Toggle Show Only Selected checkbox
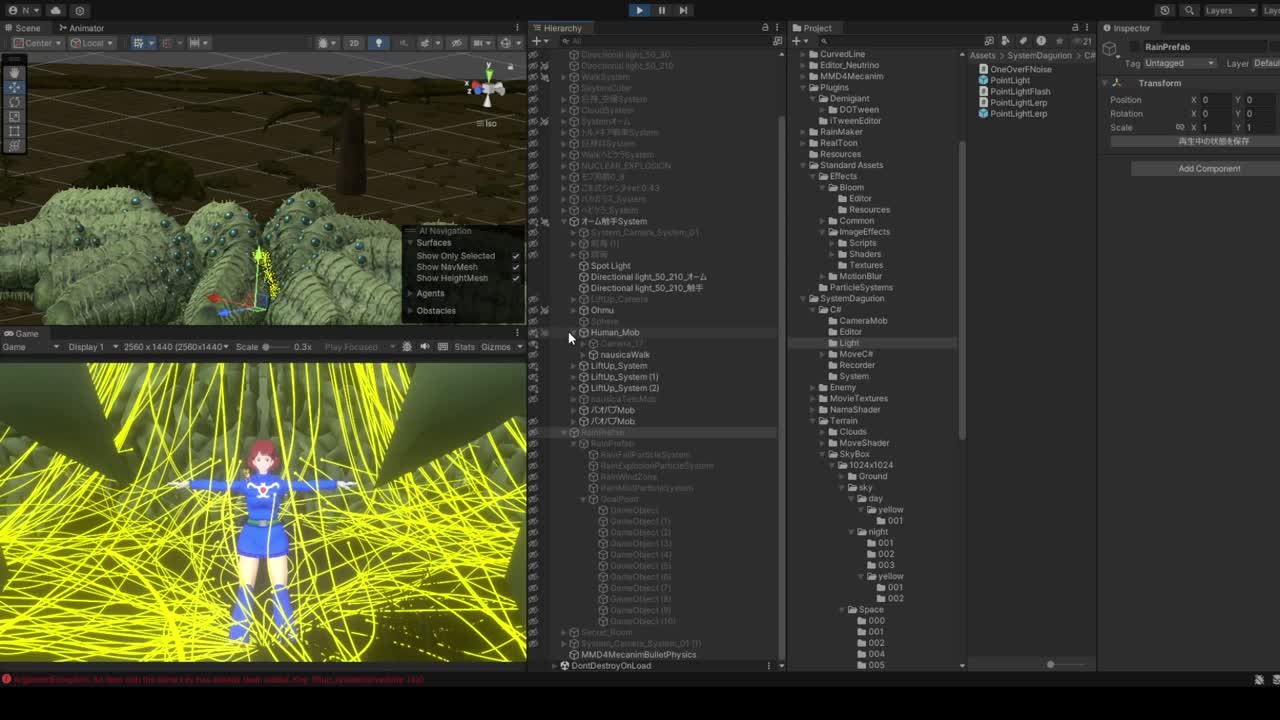The width and height of the screenshot is (1280, 720). coord(516,256)
